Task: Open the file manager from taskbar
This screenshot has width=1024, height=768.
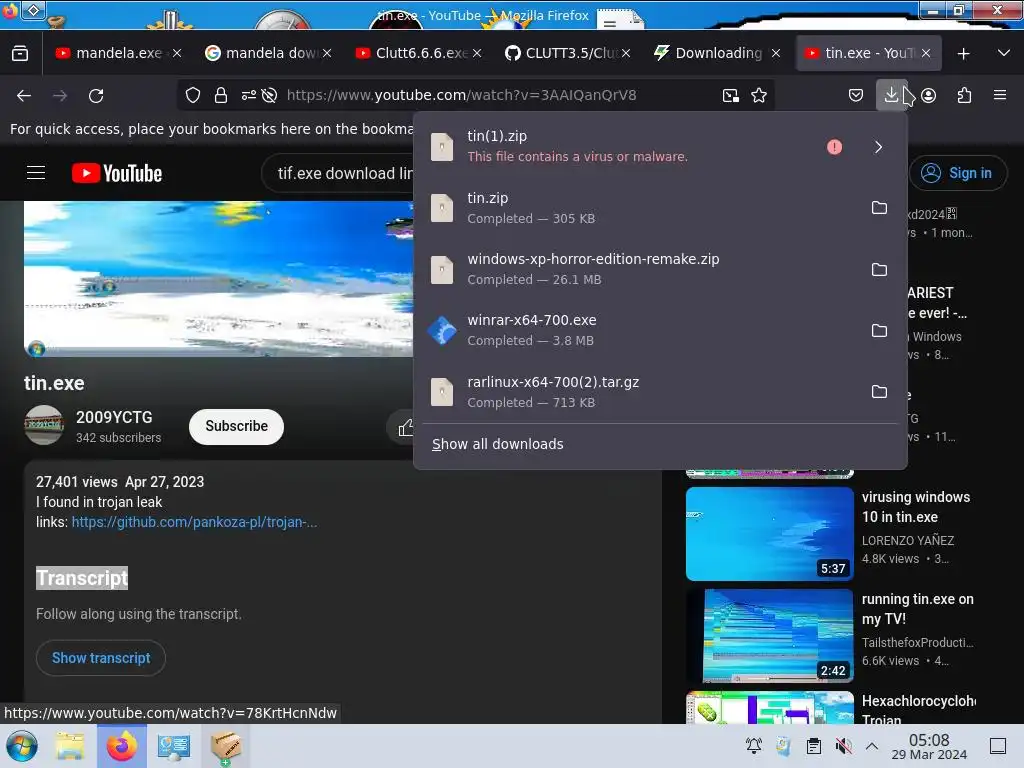Action: [70, 746]
